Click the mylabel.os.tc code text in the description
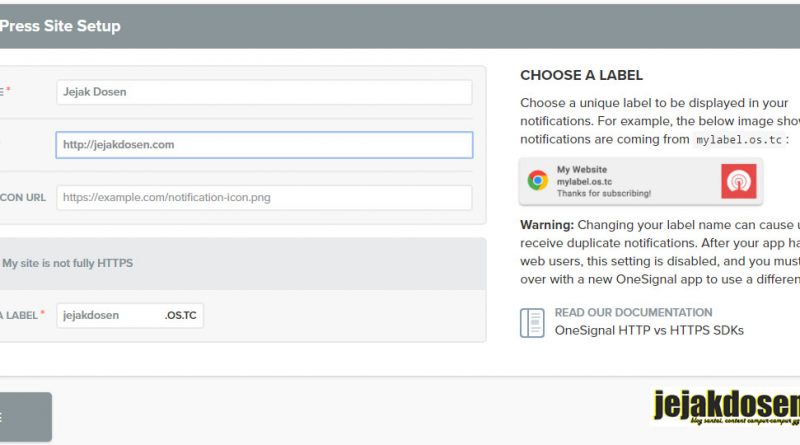Viewport: 800px width, 445px height. pos(739,140)
